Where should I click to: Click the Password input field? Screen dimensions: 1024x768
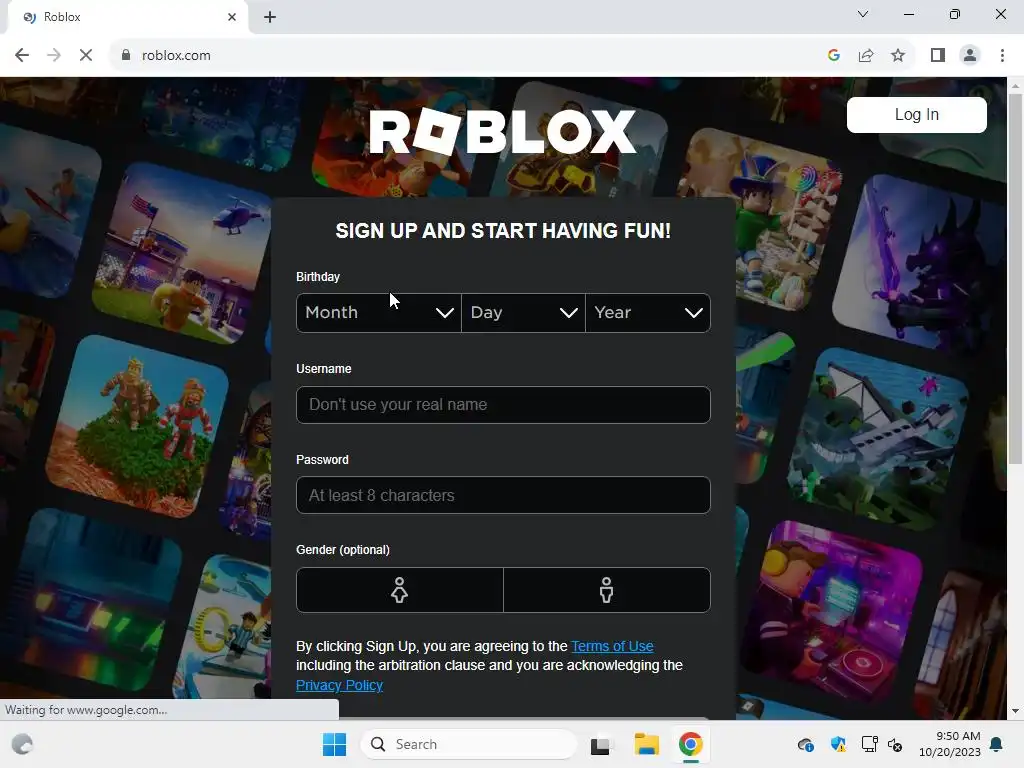[x=504, y=495]
